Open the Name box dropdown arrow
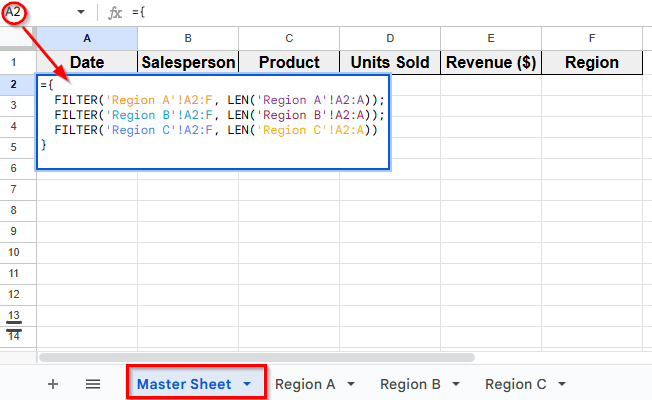The image size is (652, 400). [81, 12]
